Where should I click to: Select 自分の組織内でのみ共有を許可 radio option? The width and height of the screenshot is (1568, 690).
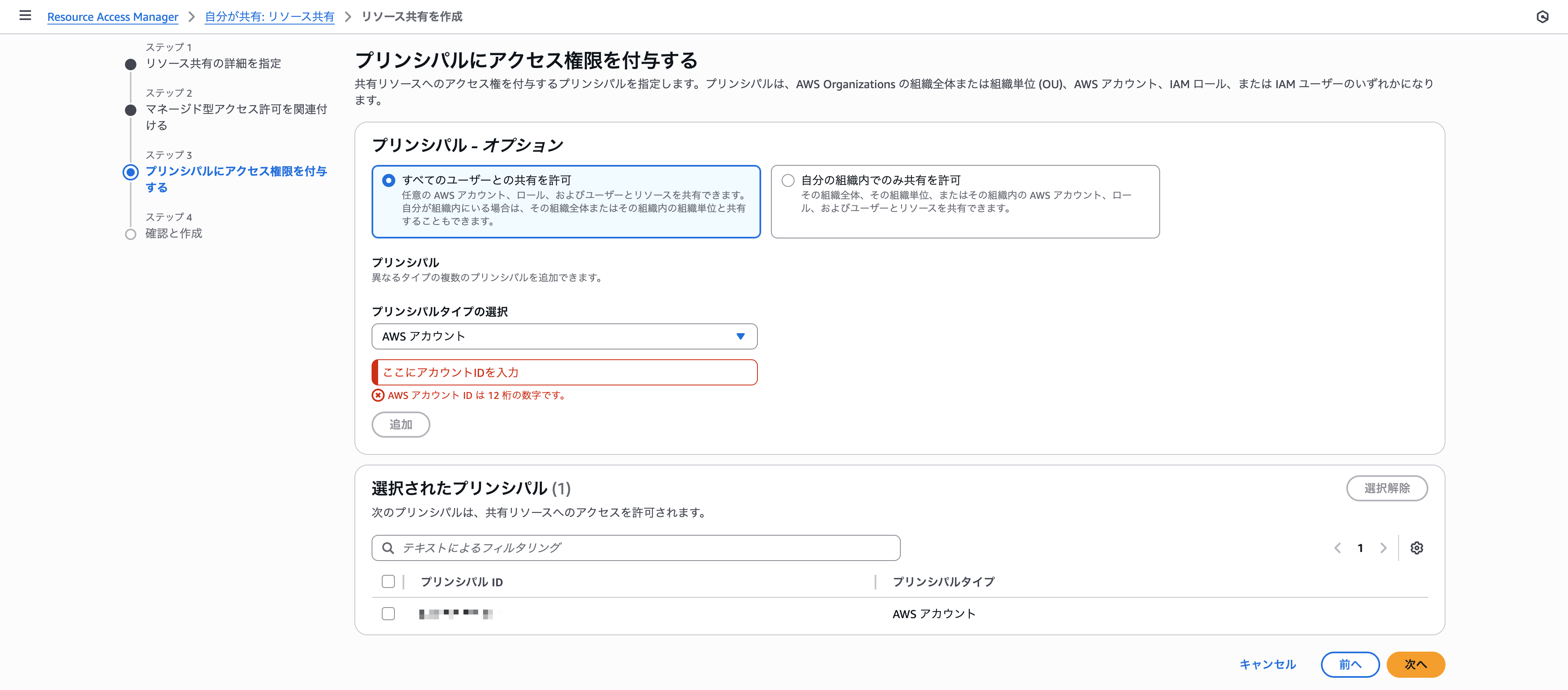tap(788, 180)
